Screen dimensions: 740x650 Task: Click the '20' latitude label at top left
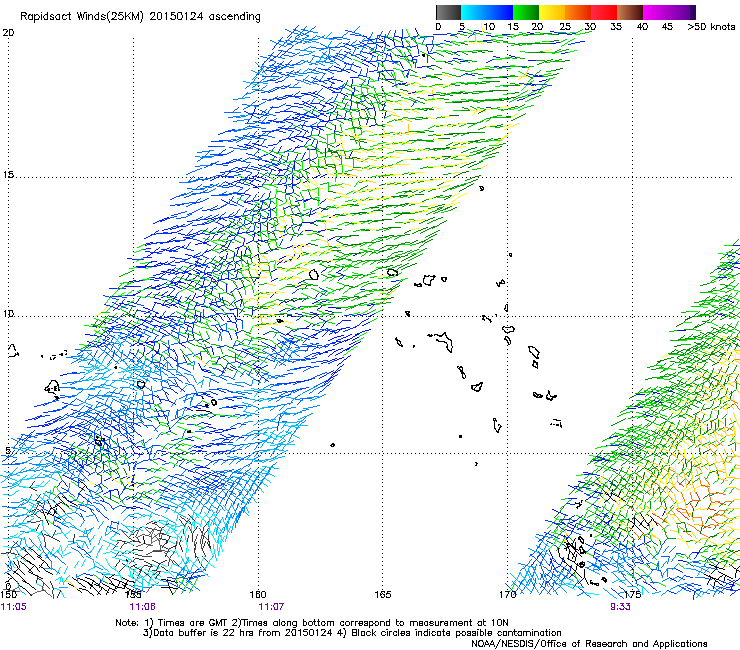8,33
